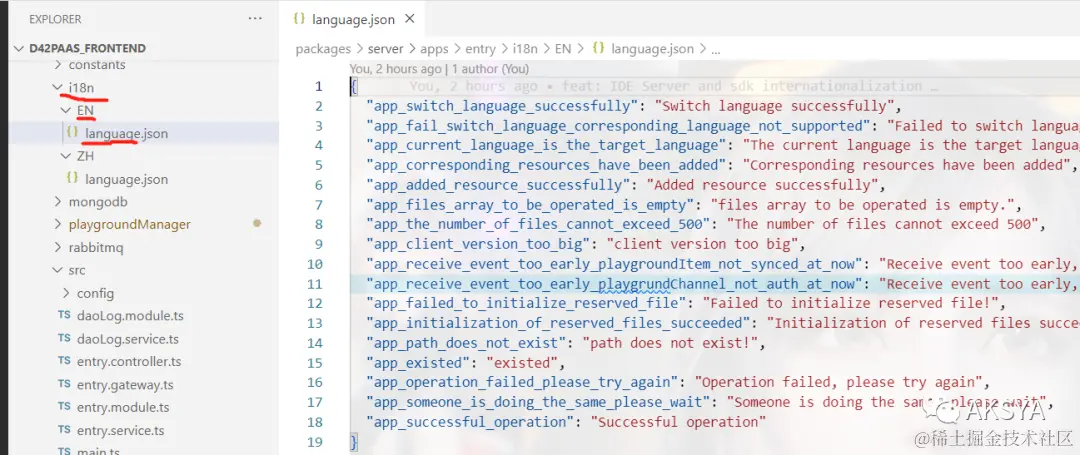Open the '1 author (You)' codelens
1080x455 pixels.
tap(490, 69)
